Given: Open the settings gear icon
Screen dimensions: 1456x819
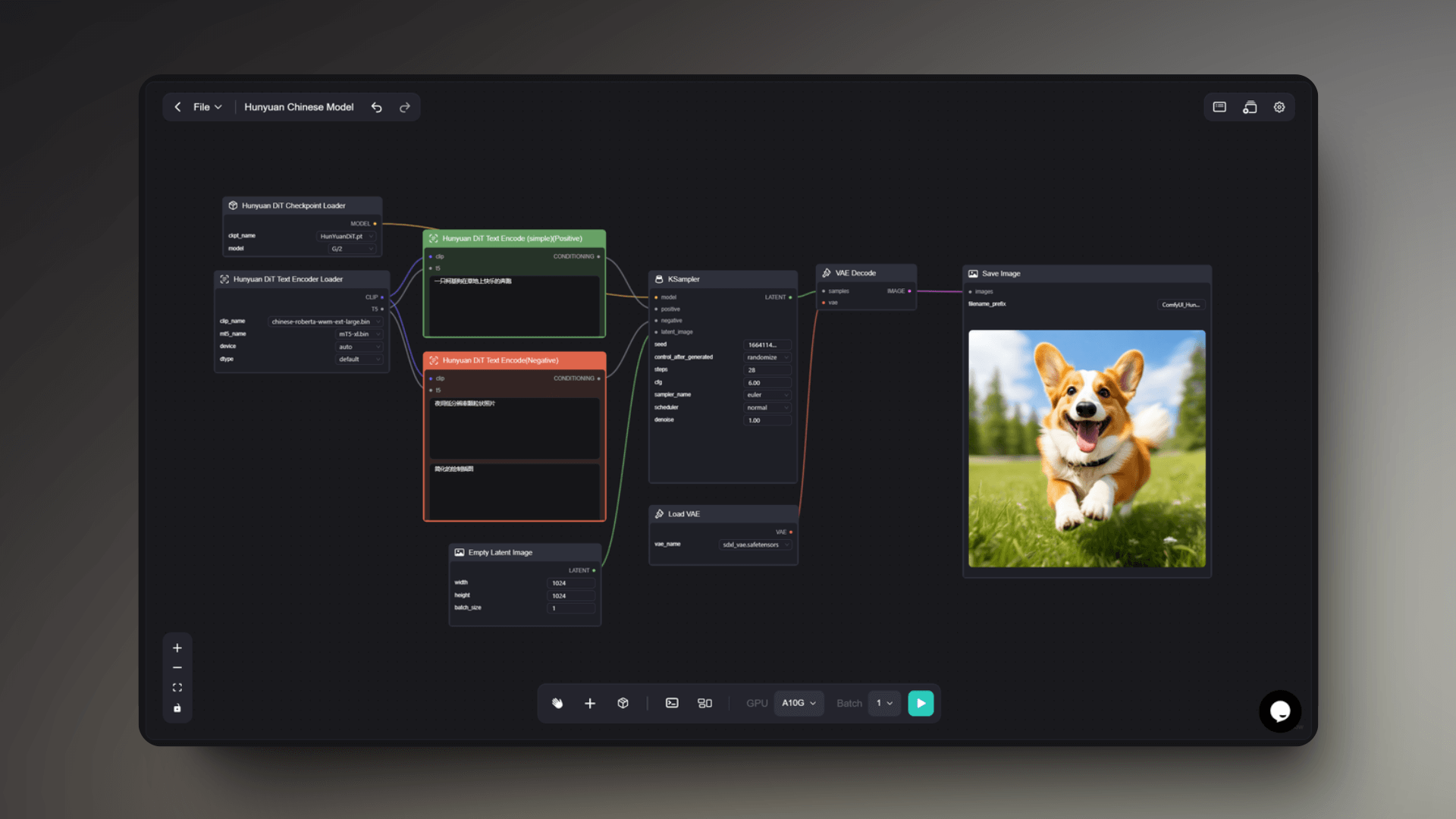Looking at the screenshot, I should [x=1279, y=107].
